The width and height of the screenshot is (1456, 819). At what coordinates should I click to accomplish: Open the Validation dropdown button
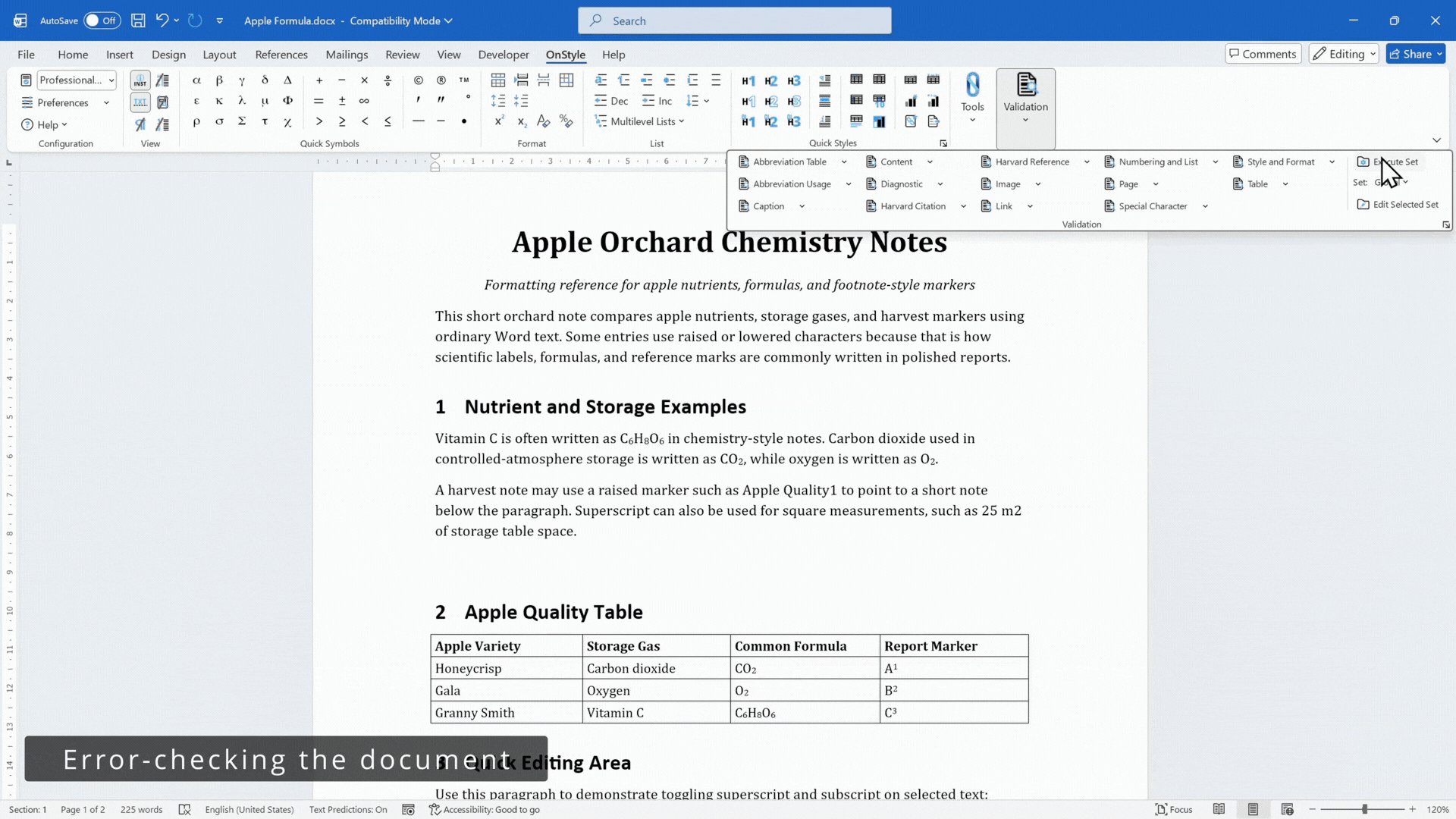(x=1025, y=108)
